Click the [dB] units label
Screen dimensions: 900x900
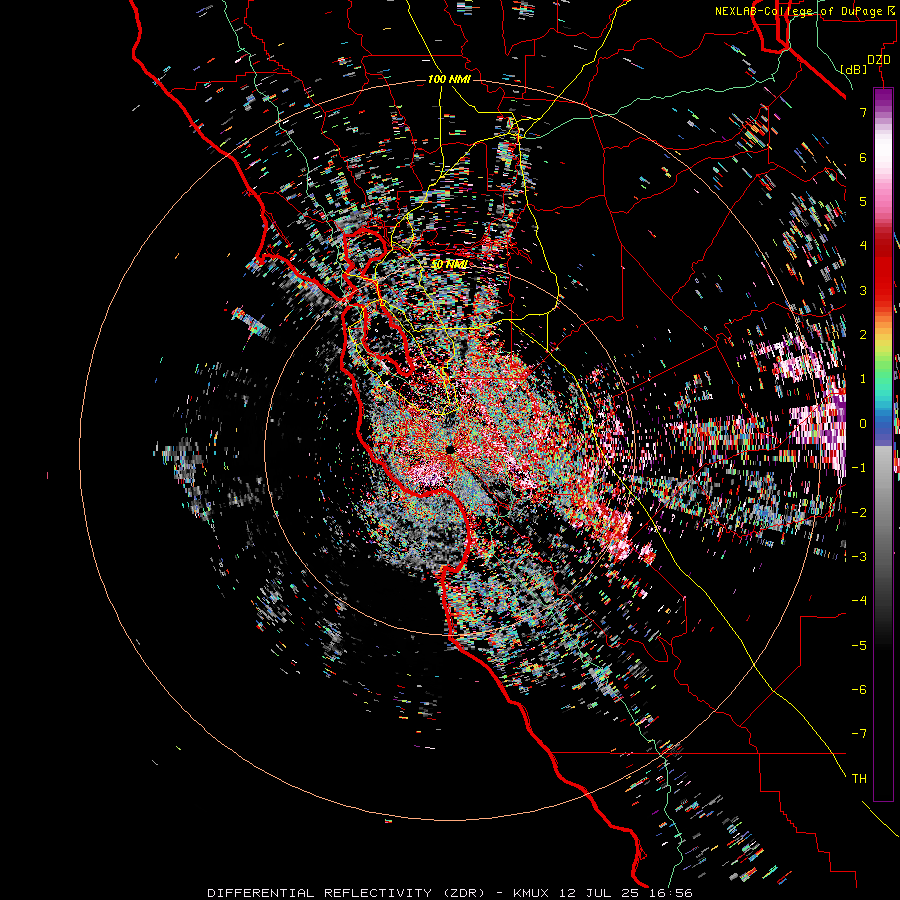tap(853, 69)
